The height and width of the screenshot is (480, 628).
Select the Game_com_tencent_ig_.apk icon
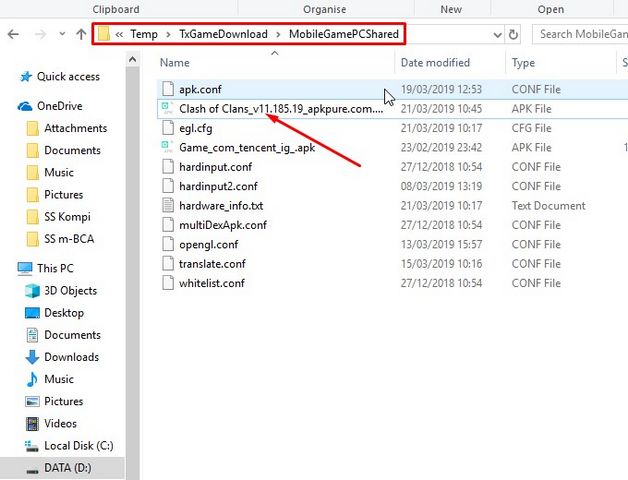click(x=167, y=147)
